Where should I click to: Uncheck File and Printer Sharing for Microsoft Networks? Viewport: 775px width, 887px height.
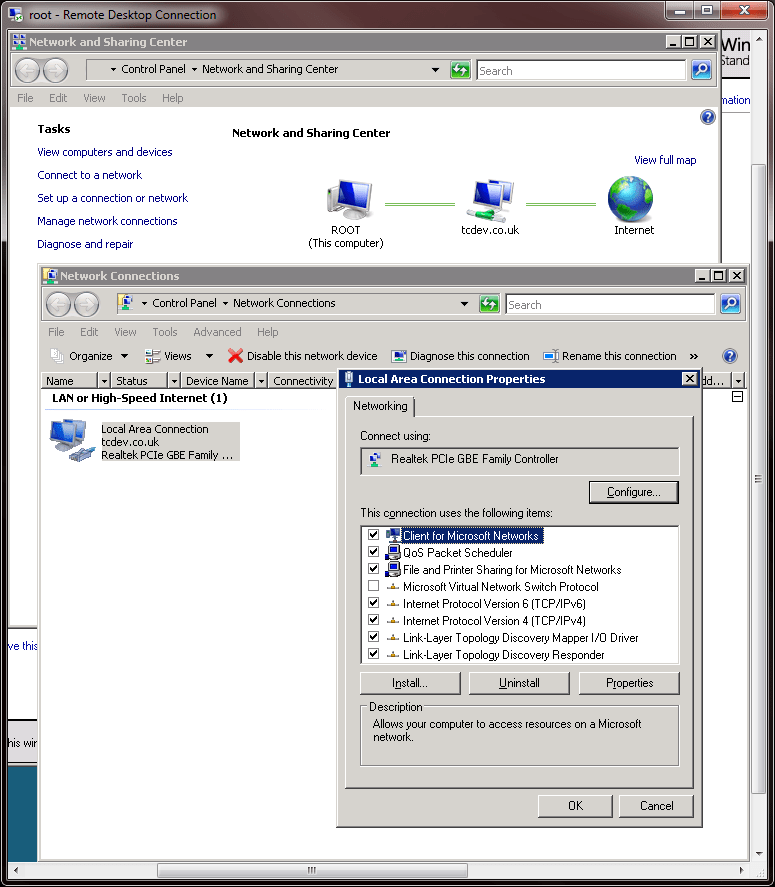pyautogui.click(x=373, y=569)
